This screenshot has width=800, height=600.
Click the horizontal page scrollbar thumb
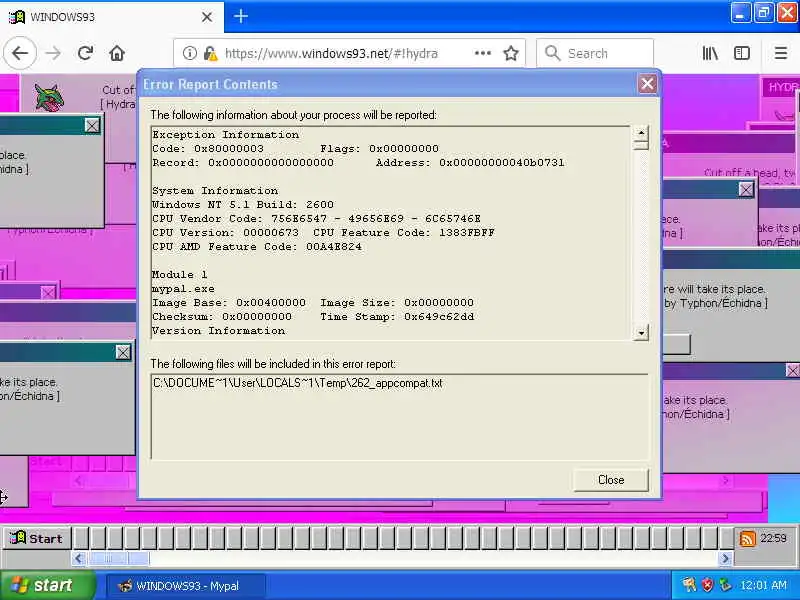(118, 559)
